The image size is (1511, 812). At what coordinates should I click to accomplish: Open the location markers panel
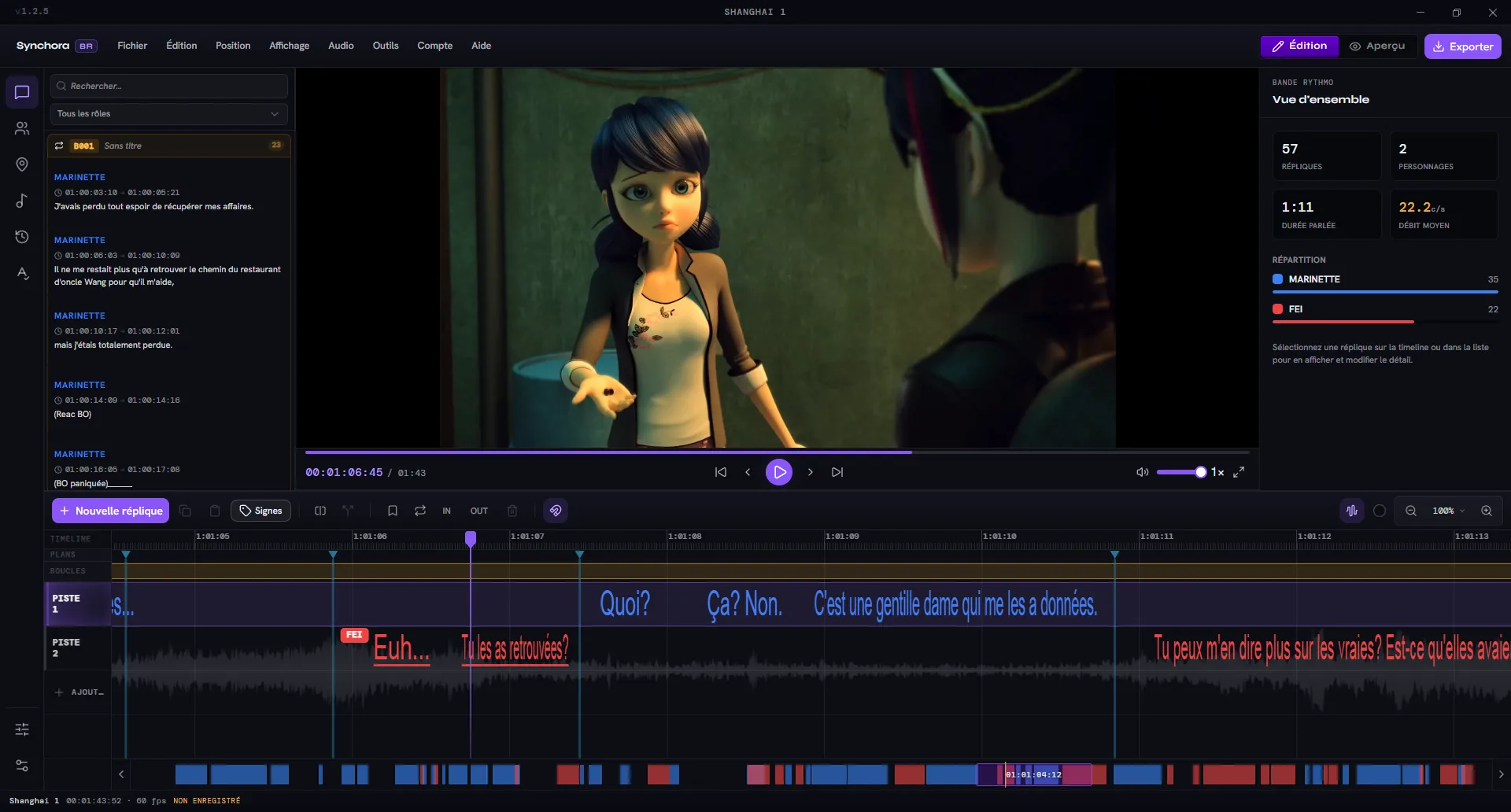[x=22, y=164]
